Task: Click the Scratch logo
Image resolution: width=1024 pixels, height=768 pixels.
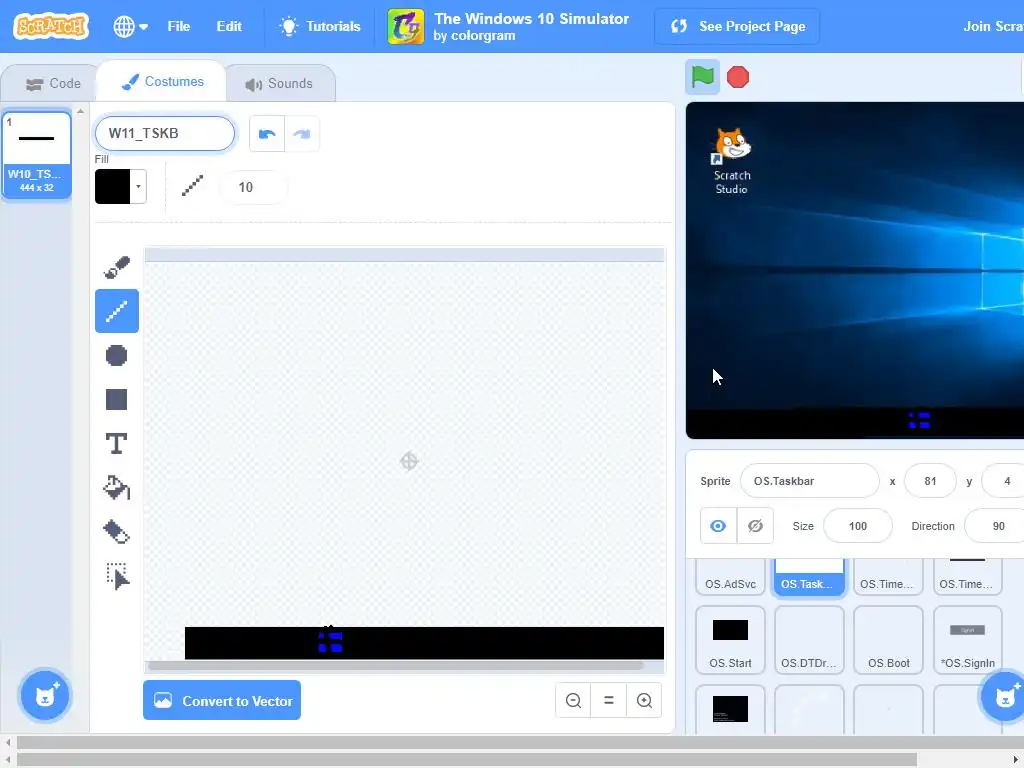Action: (x=51, y=26)
